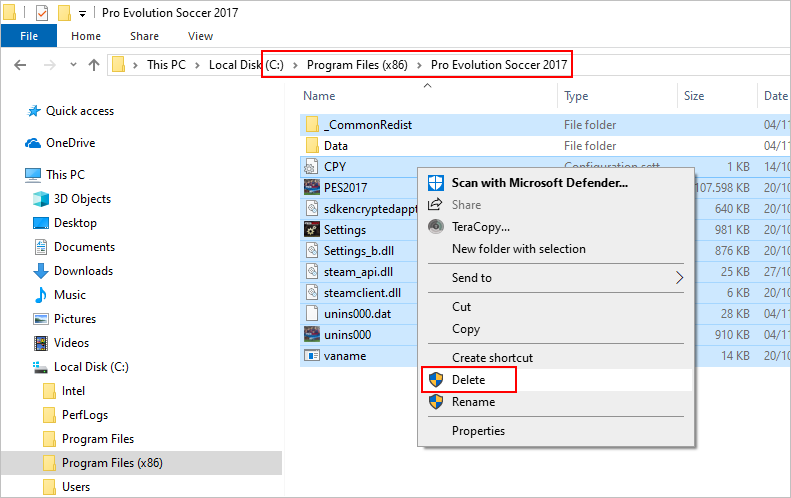This screenshot has width=791, height=498.
Task: Select Local Disk (C:) in sidebar
Action: 91,367
